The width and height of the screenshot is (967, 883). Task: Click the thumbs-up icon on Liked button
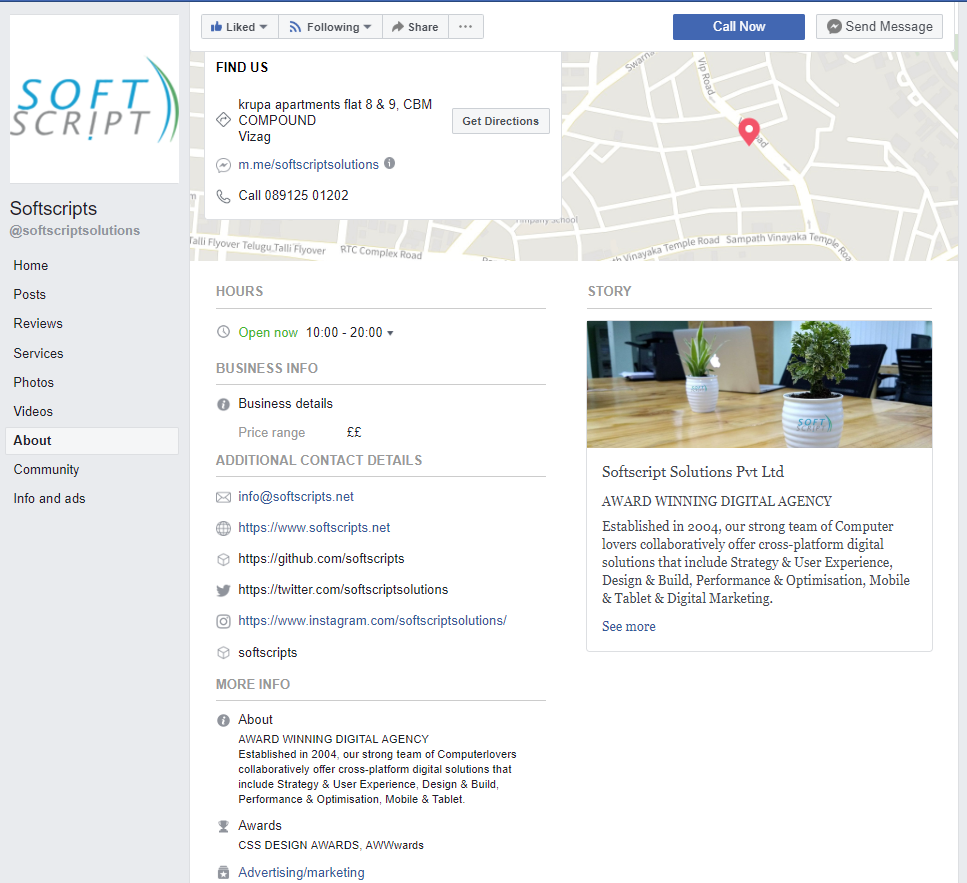(216, 27)
